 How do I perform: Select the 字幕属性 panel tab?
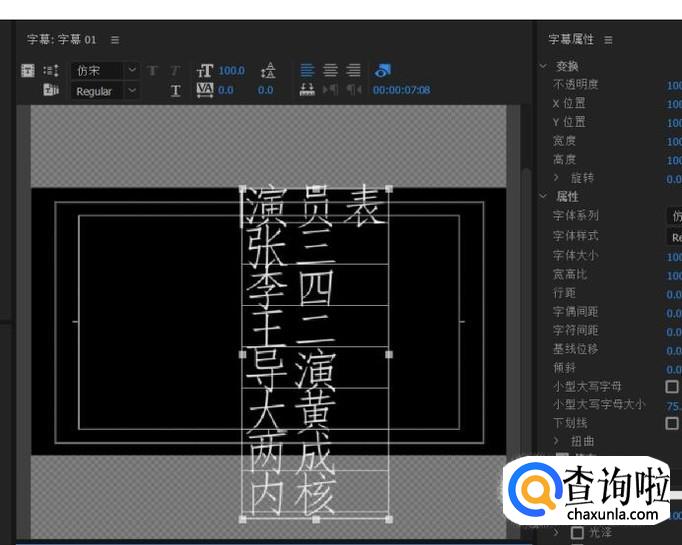coord(571,40)
